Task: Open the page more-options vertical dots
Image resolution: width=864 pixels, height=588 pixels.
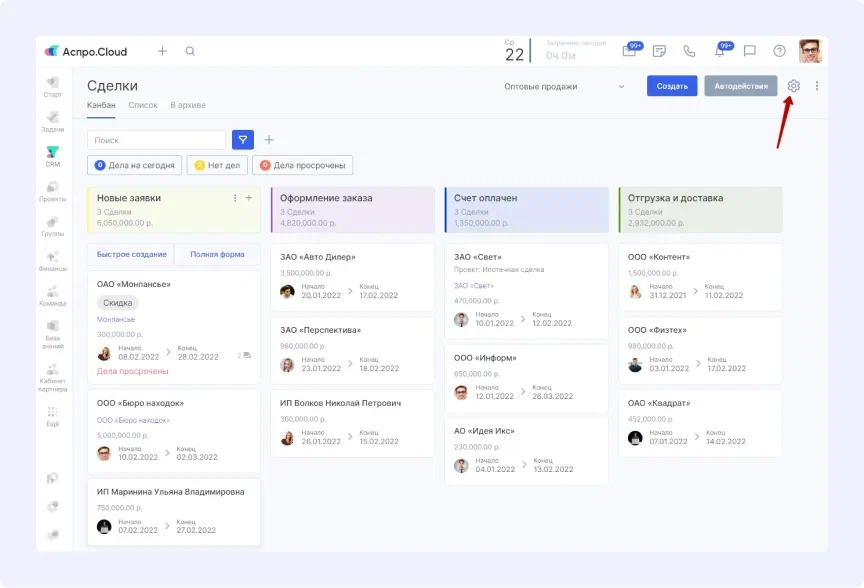Action: (x=816, y=86)
